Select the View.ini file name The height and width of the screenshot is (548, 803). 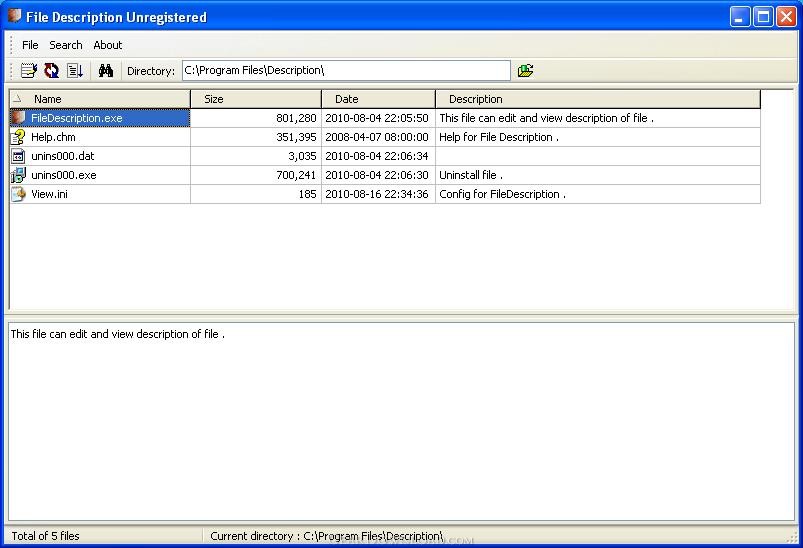(49, 194)
